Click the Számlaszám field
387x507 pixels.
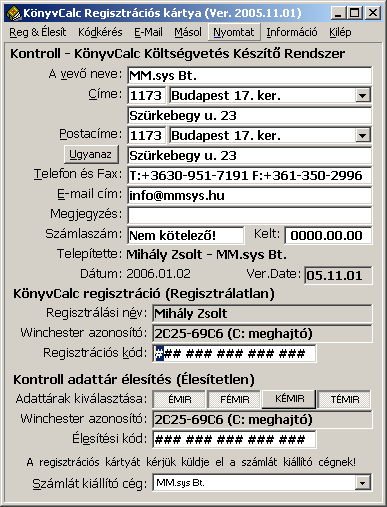coord(186,236)
